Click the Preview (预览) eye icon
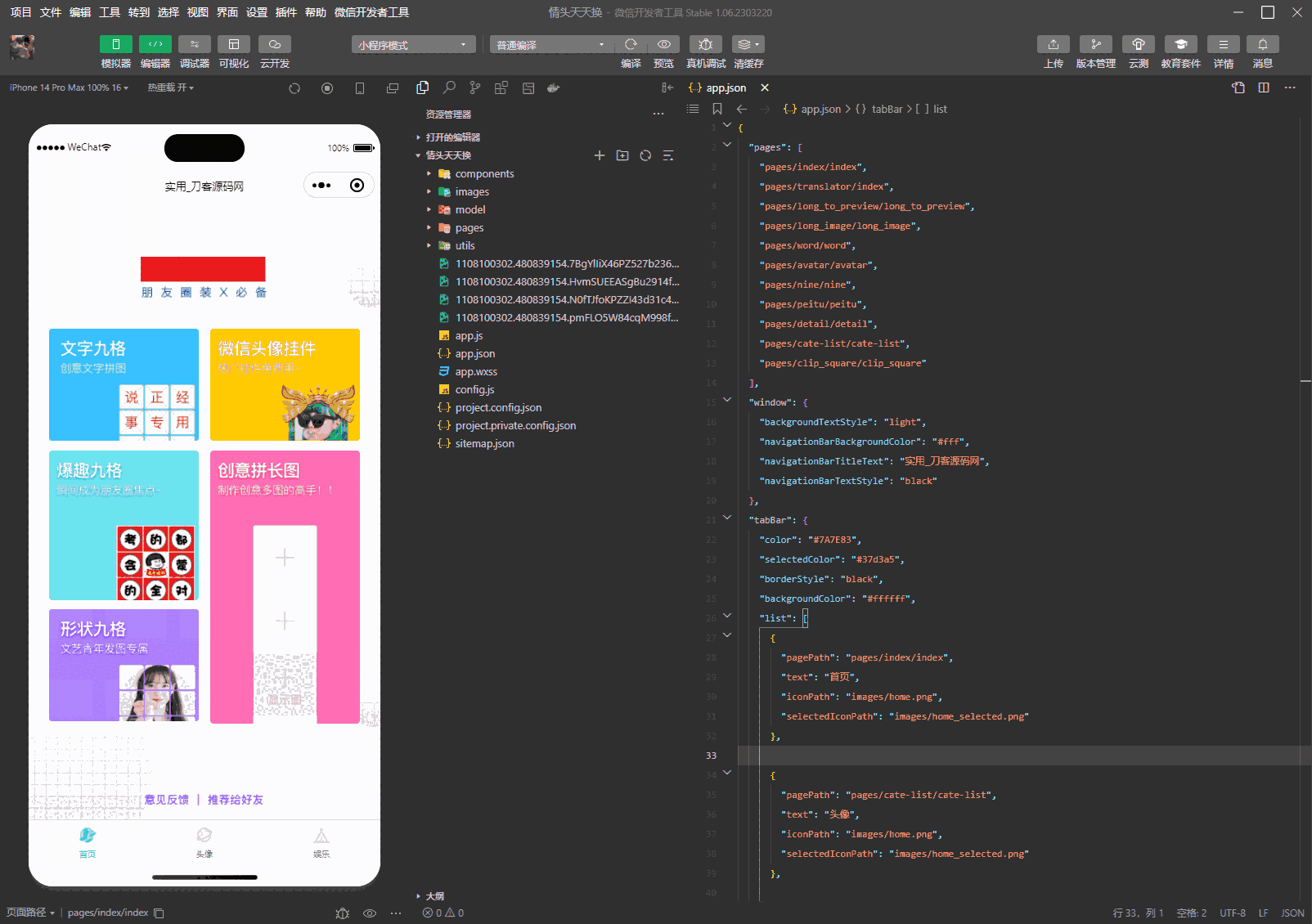Image resolution: width=1312 pixels, height=924 pixels. click(663, 45)
